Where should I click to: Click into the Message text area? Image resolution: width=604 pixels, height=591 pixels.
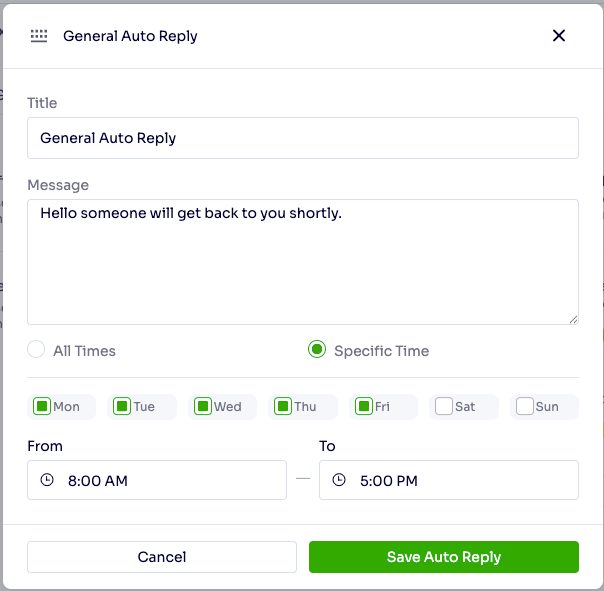click(302, 262)
